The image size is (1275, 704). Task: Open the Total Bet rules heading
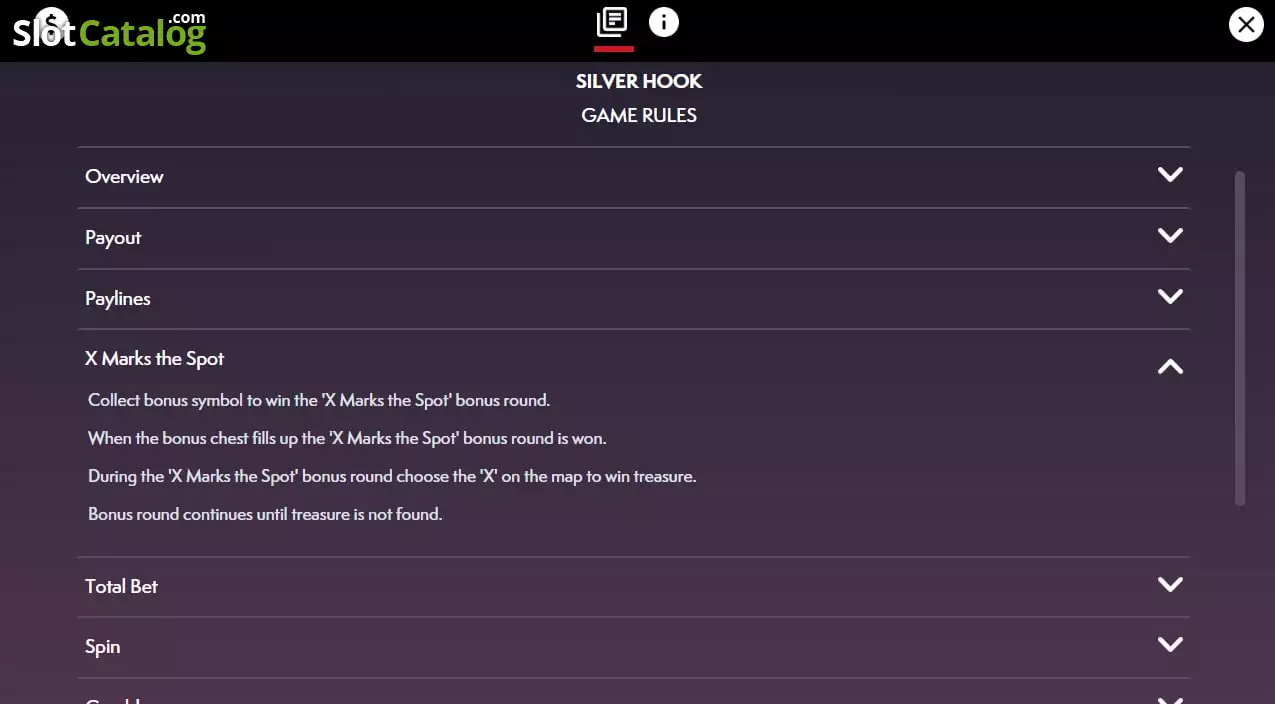[x=121, y=587]
